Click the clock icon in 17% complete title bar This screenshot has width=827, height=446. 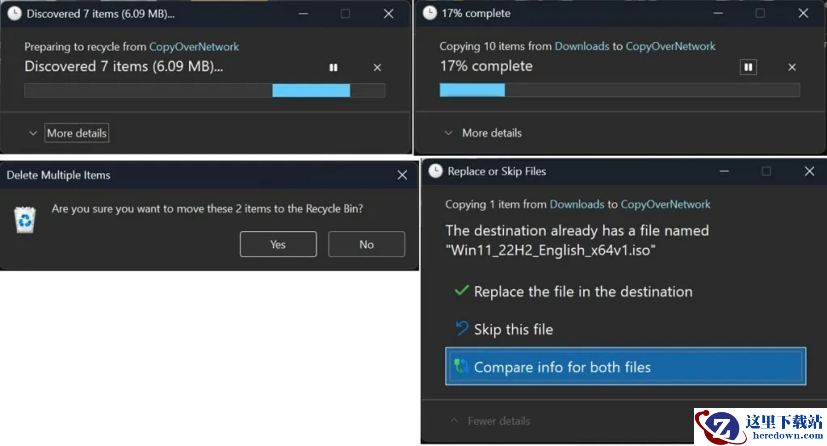tap(430, 13)
